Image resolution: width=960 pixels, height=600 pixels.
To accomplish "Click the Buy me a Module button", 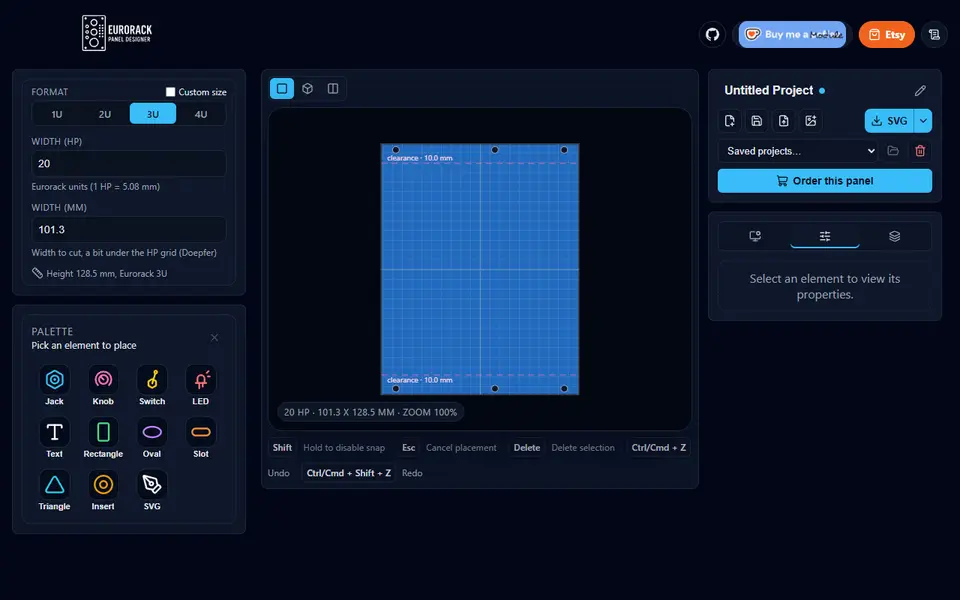I will [x=792, y=34].
